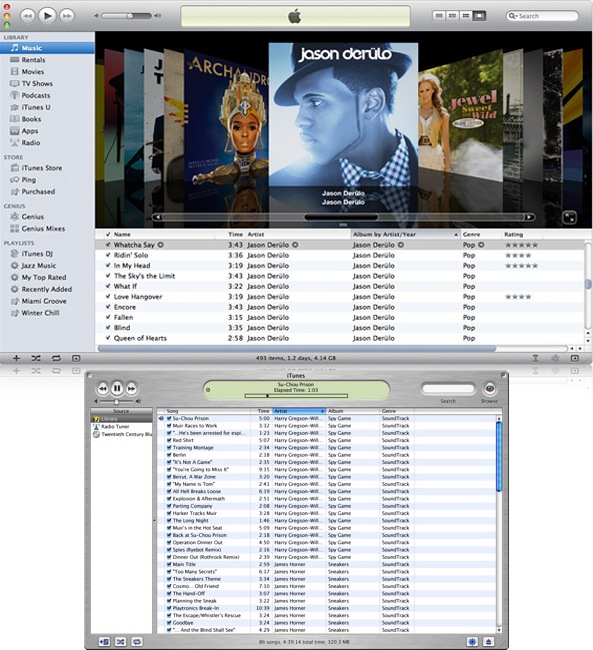Enter full screen Cover Flow
The width and height of the screenshot is (593, 650).
click(569, 217)
